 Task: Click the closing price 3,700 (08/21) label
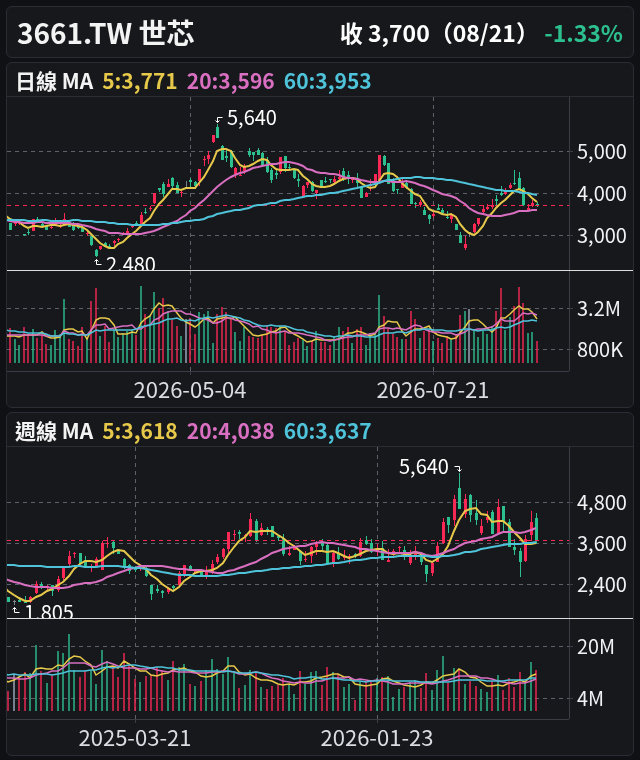434,34
